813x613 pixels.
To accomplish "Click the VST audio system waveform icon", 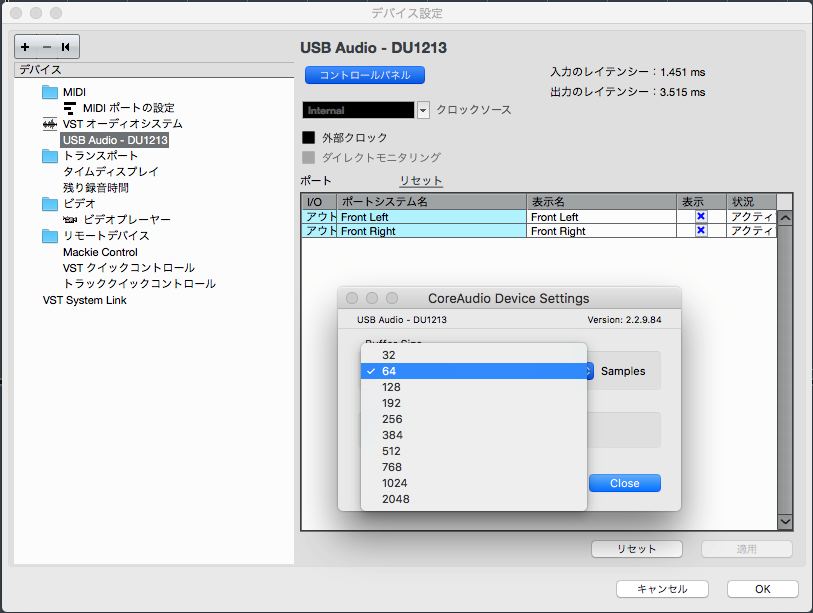I will click(50, 124).
